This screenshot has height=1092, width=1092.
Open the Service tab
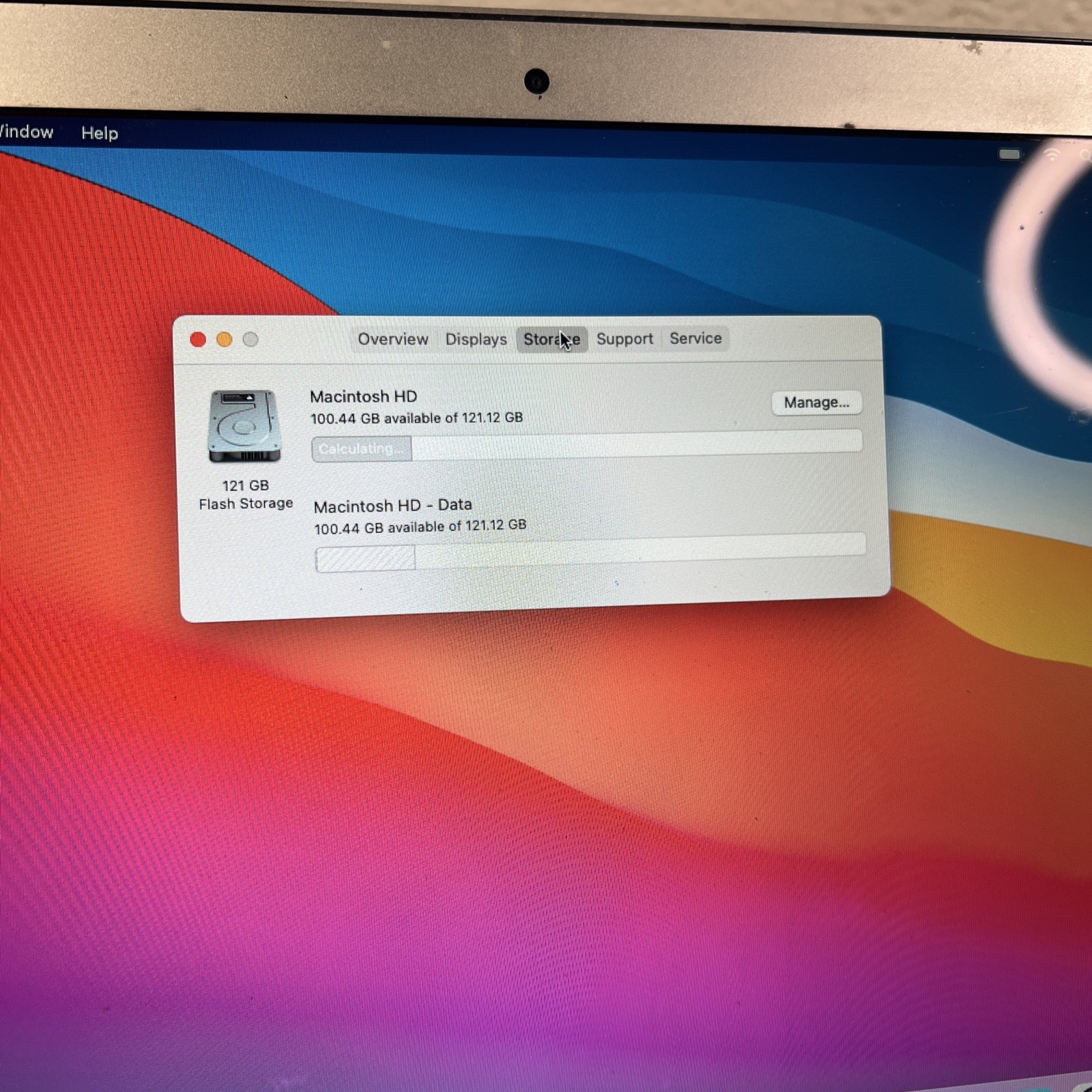pos(695,338)
